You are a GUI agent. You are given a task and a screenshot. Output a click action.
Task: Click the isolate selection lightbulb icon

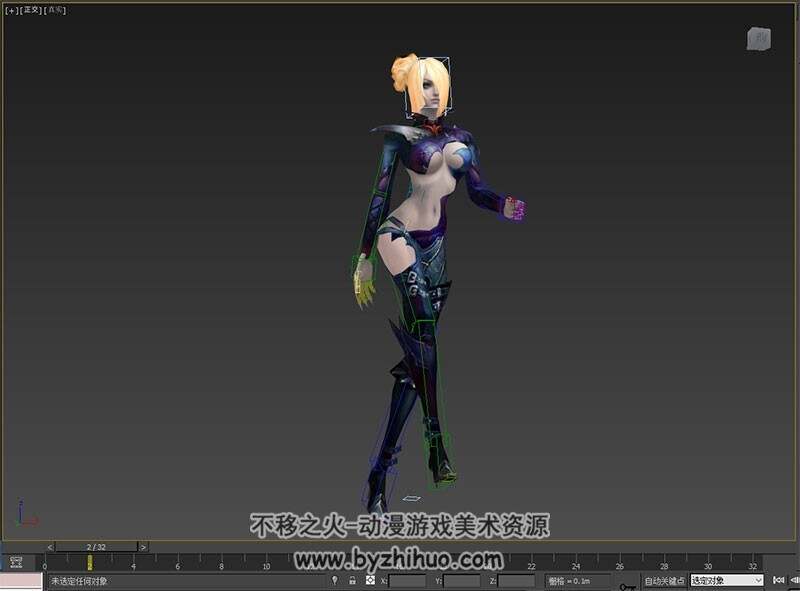335,580
